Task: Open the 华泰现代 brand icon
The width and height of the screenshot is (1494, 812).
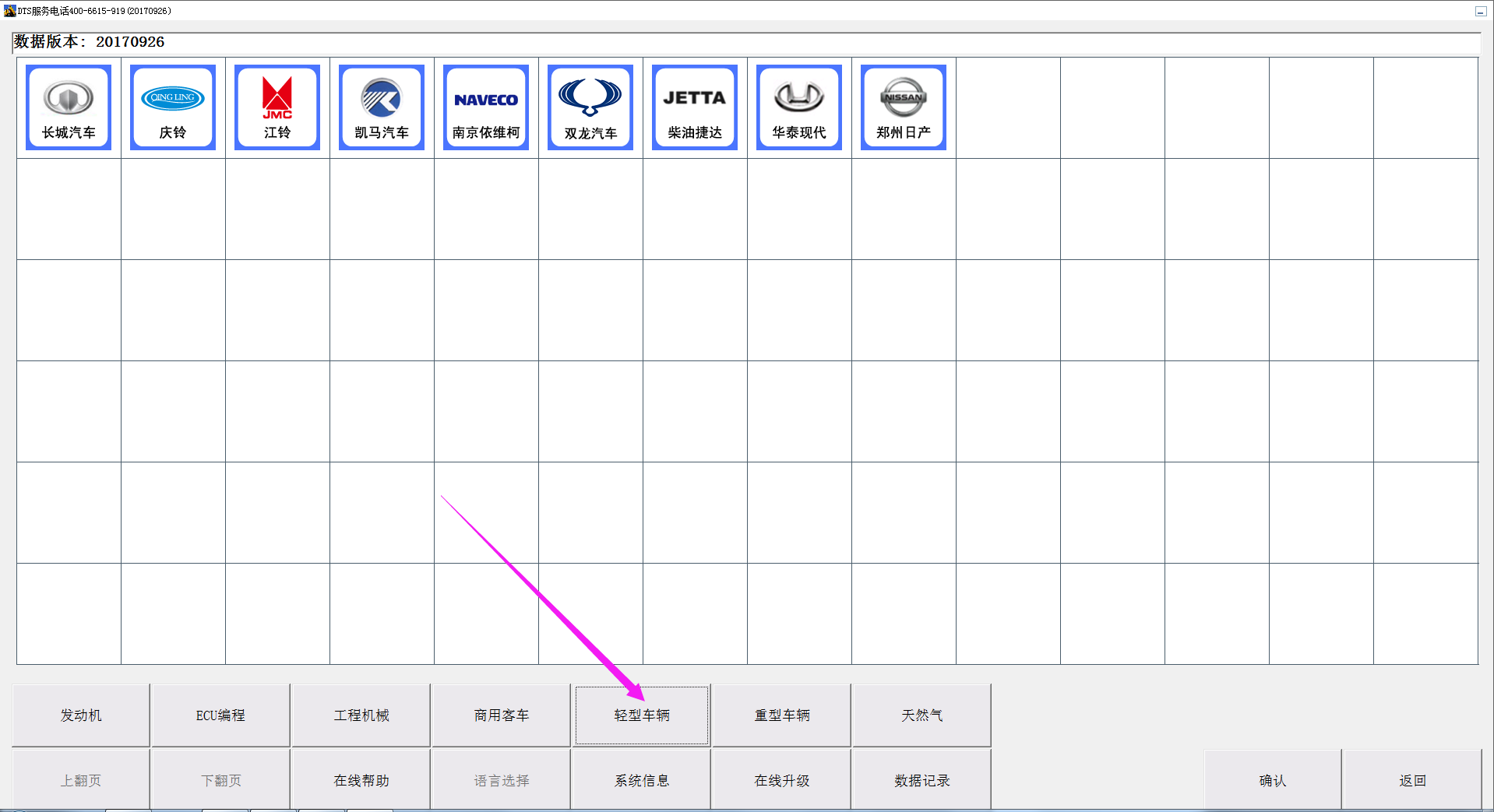Action: click(799, 107)
